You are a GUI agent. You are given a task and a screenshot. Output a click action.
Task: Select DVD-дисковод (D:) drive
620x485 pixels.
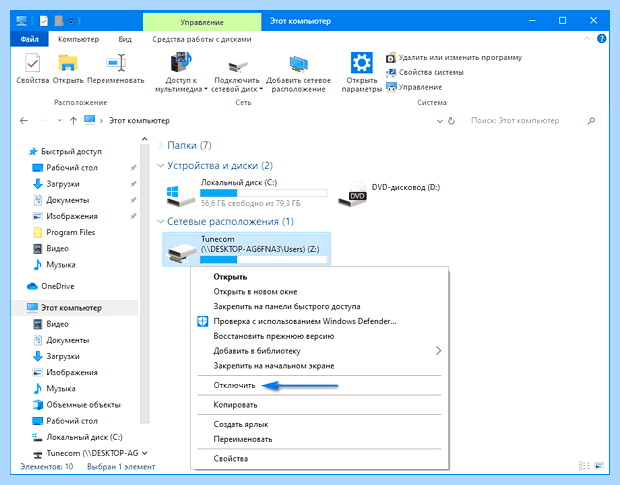[x=389, y=193]
